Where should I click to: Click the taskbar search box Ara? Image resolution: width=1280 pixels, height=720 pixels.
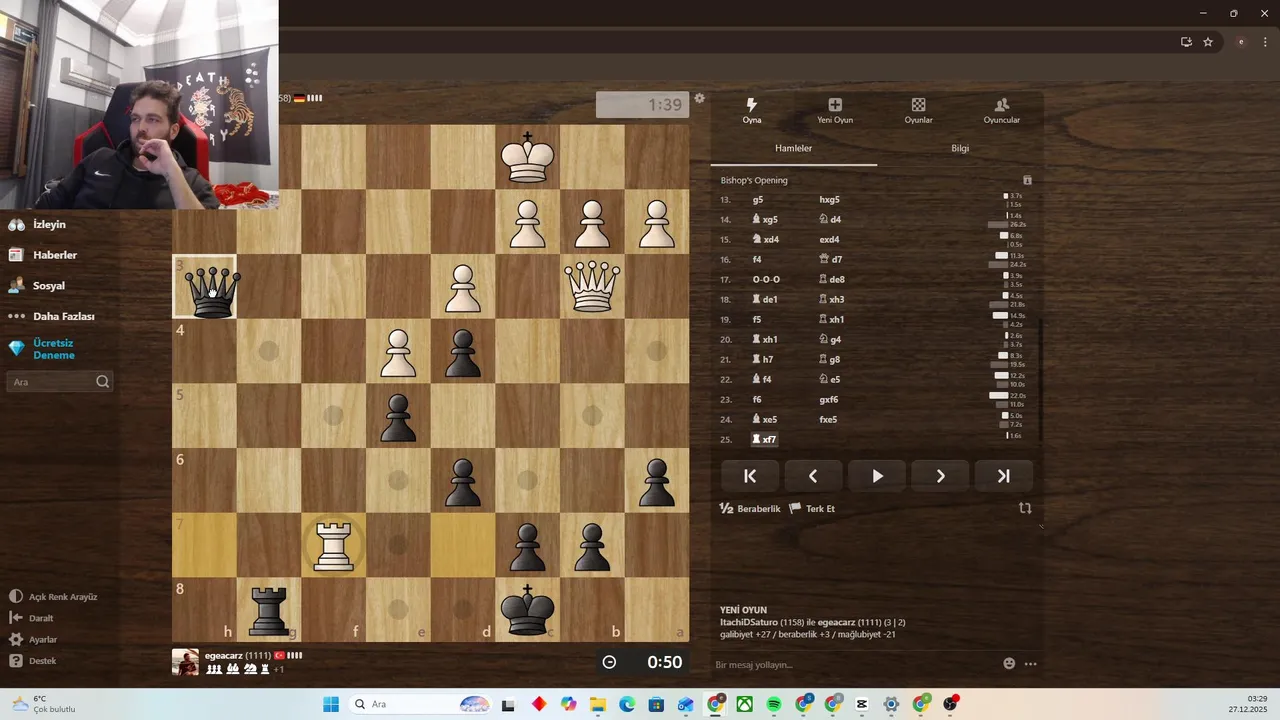click(420, 704)
